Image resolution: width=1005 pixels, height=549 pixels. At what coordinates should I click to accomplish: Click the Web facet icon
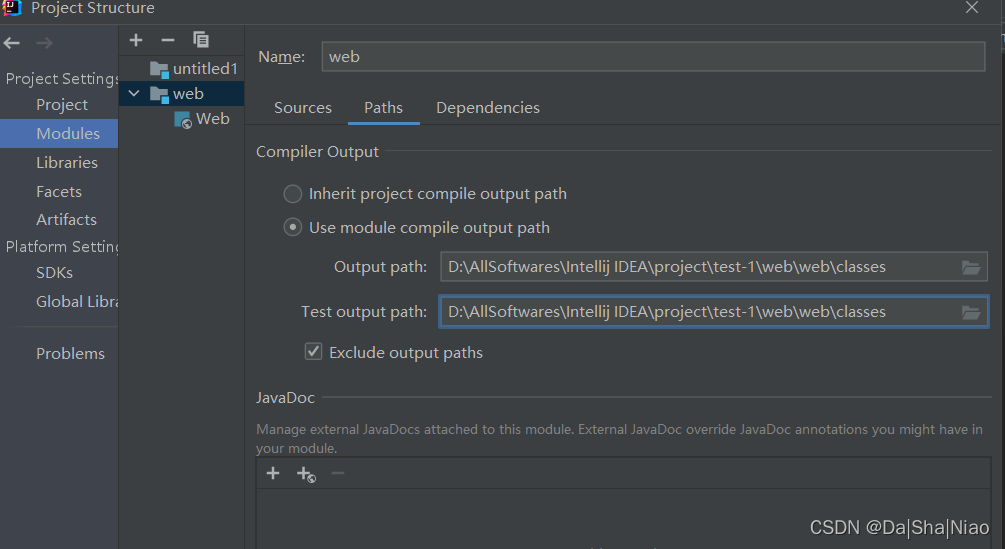click(x=183, y=120)
